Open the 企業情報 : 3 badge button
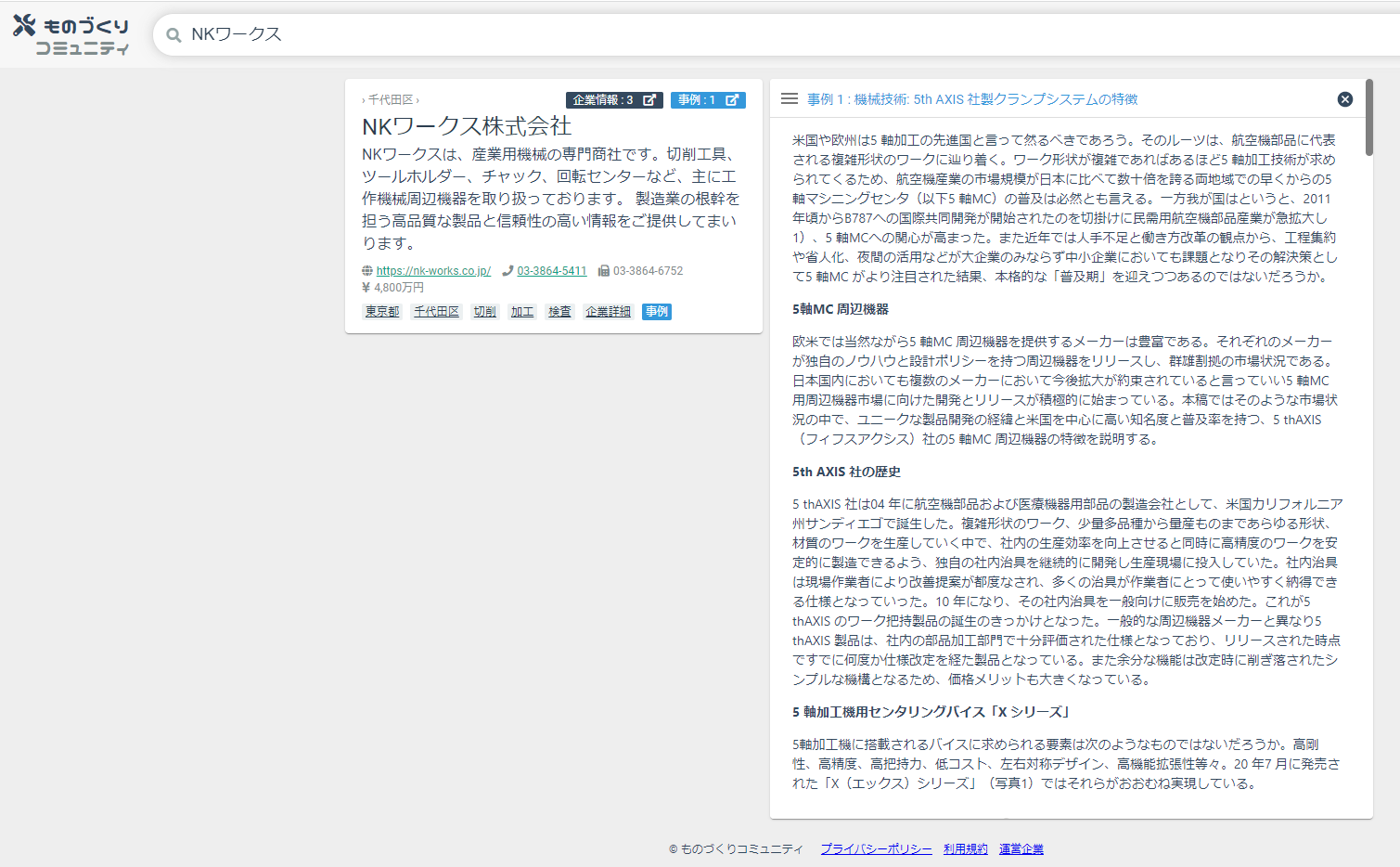This screenshot has width=1400, height=867. [x=614, y=100]
